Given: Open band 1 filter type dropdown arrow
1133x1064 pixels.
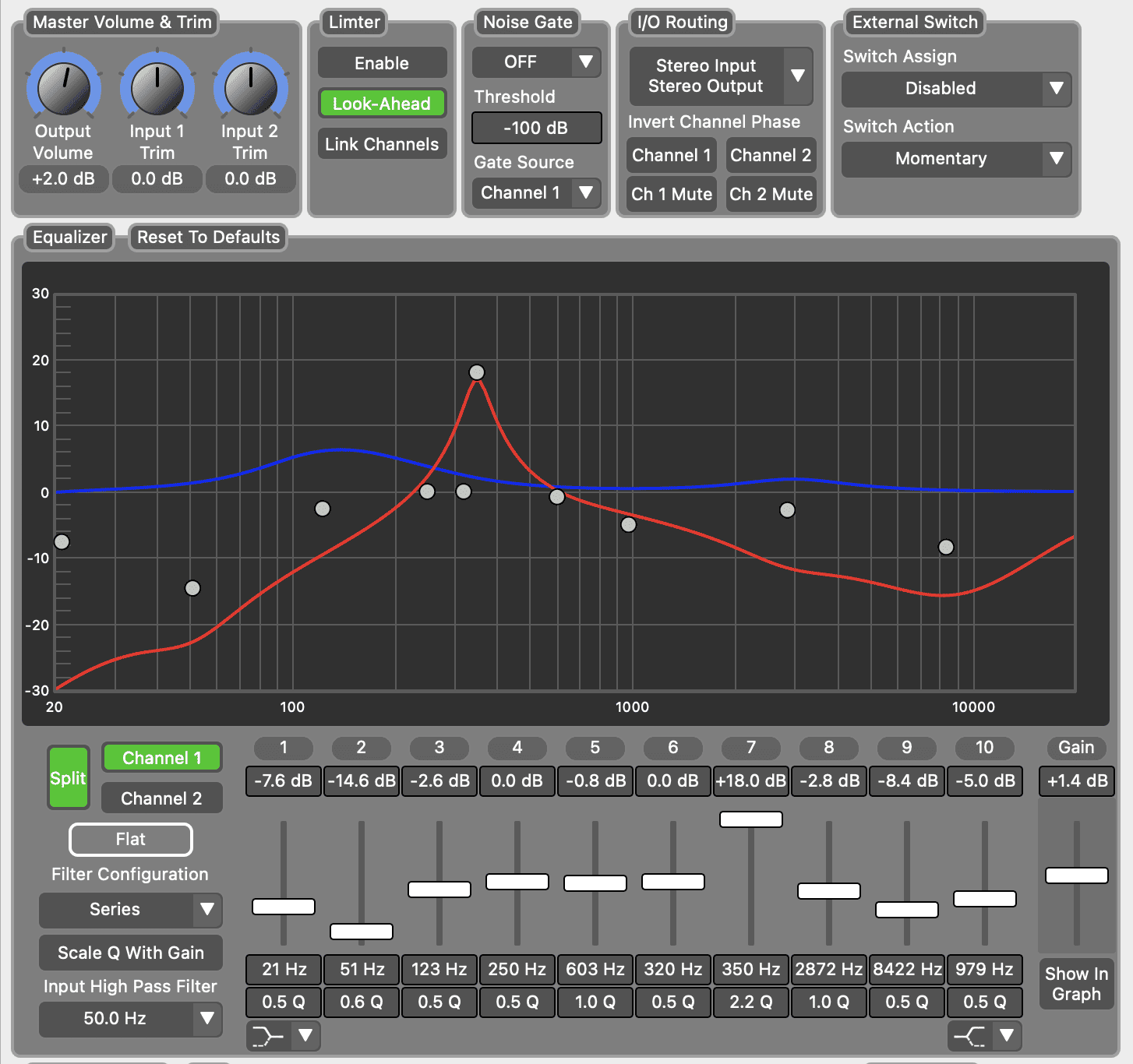Looking at the screenshot, I should (x=305, y=1036).
